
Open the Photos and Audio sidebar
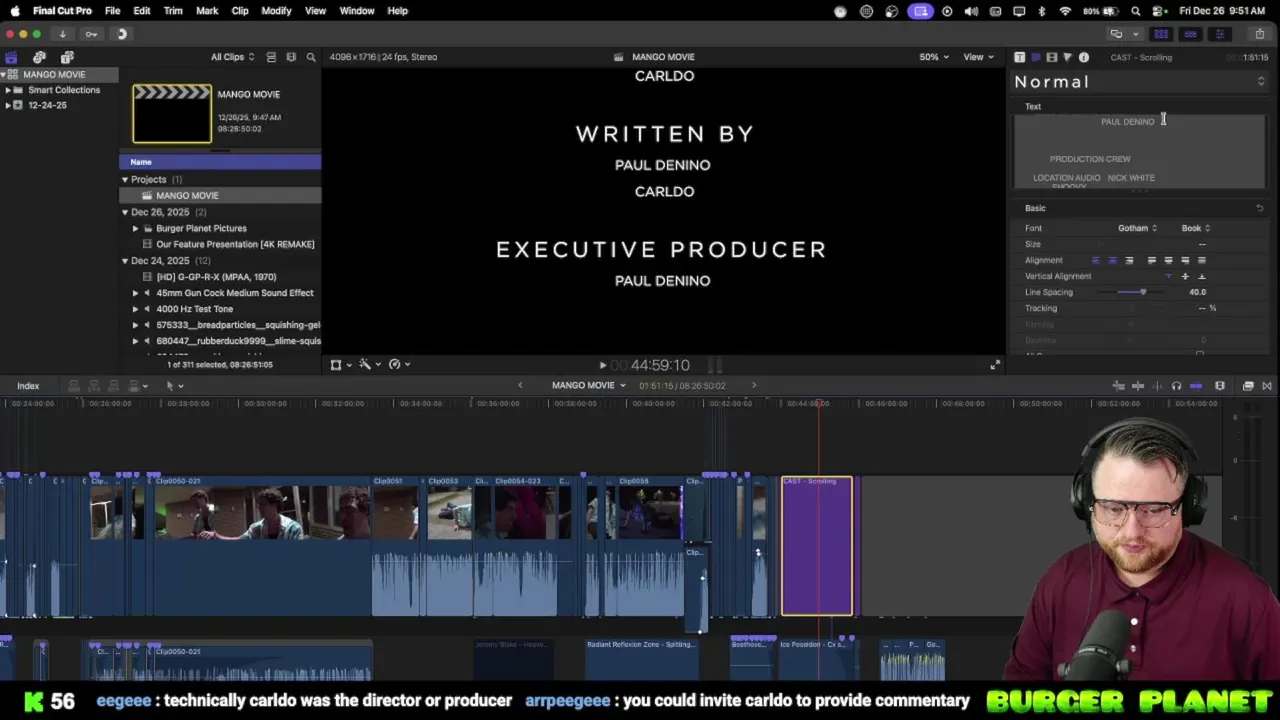(39, 57)
